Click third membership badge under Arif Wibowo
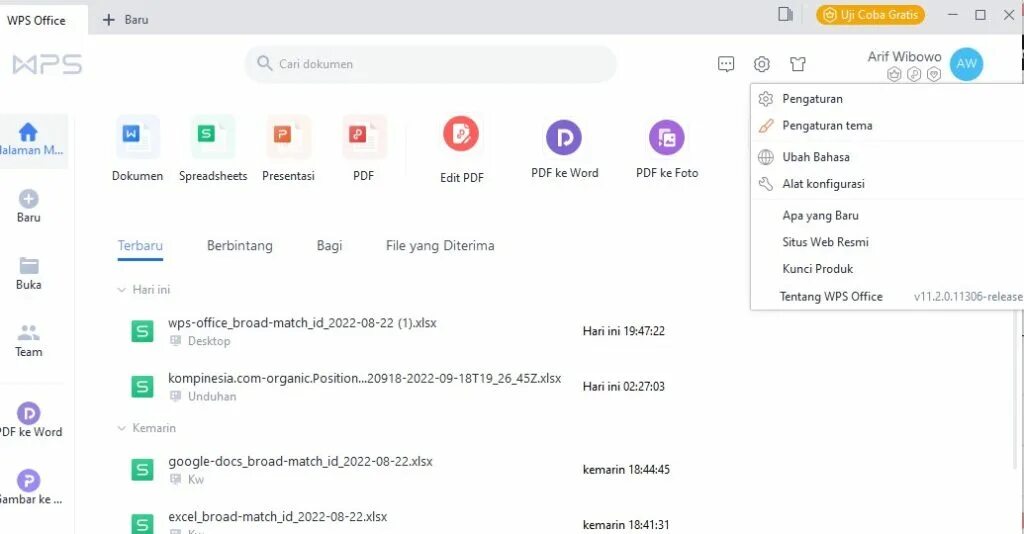 pyautogui.click(x=935, y=74)
